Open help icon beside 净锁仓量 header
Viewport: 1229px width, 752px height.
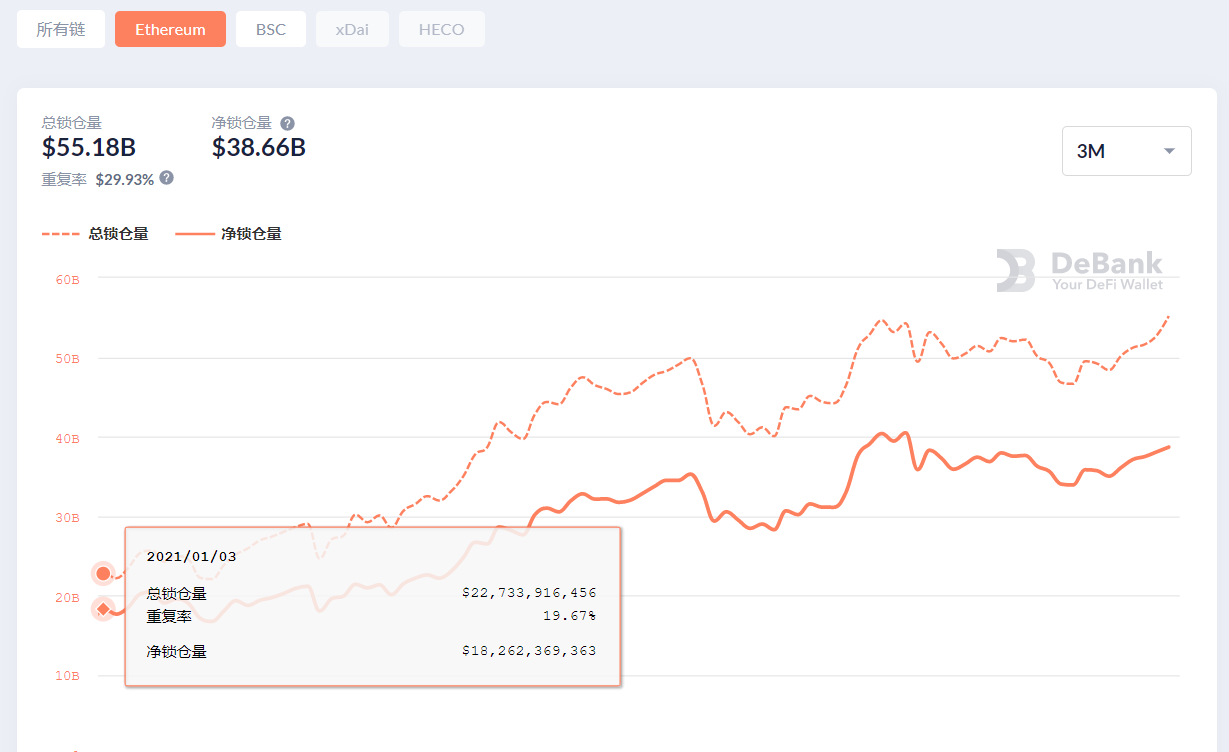pyautogui.click(x=287, y=123)
